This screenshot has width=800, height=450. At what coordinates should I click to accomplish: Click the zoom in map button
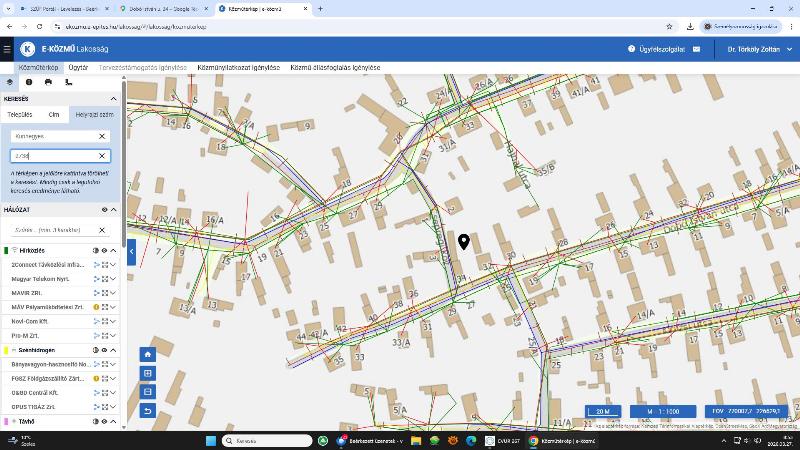point(148,373)
